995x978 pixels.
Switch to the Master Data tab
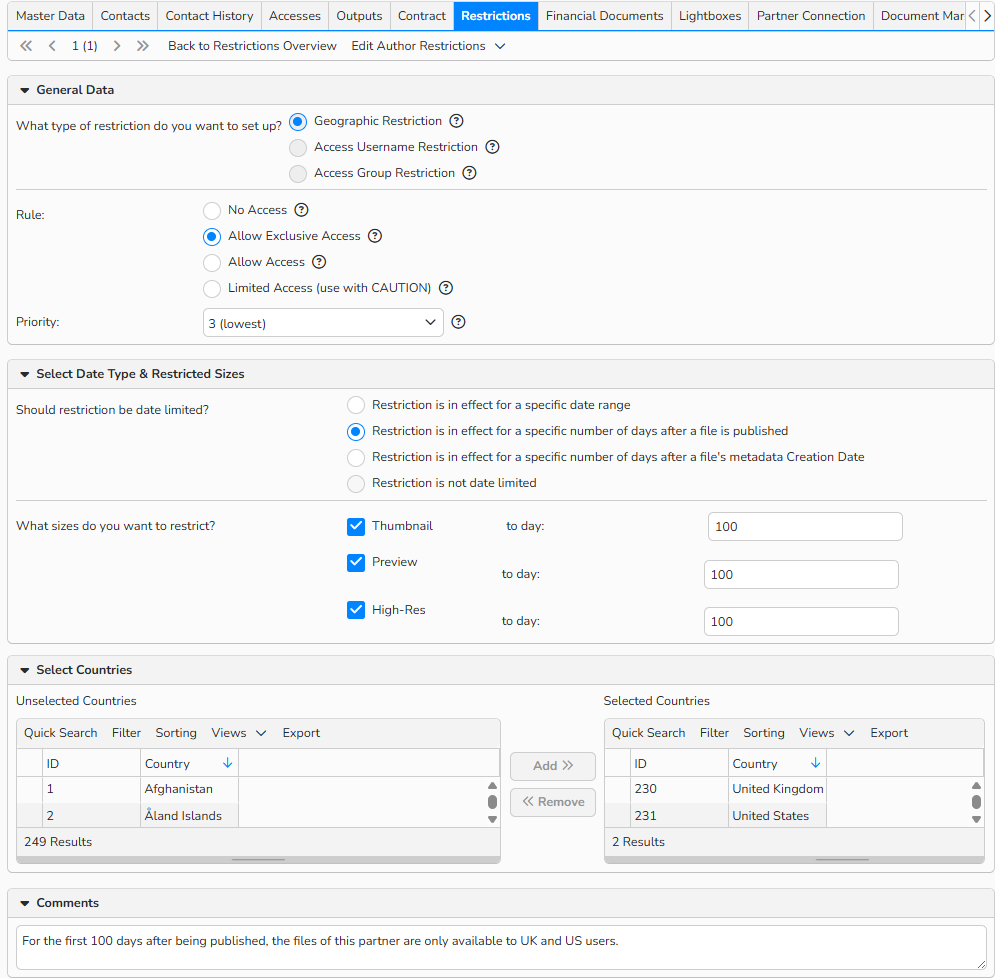[50, 16]
